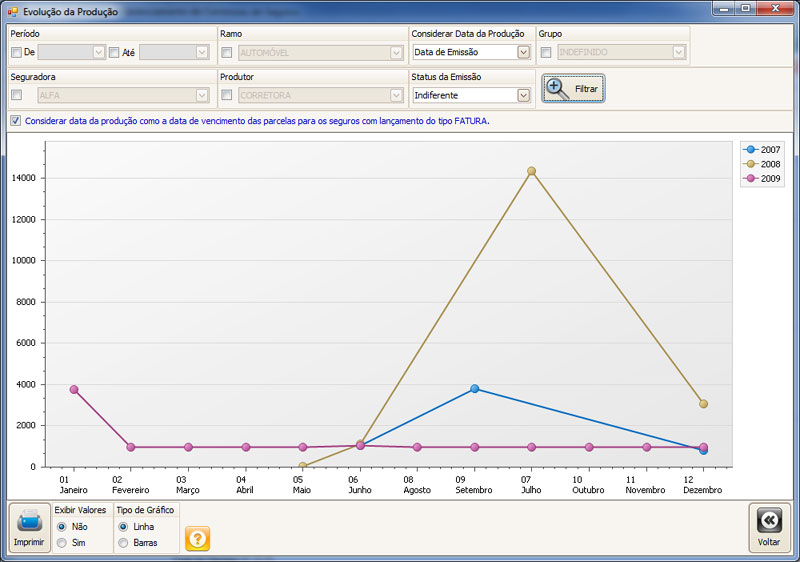Click the Voltar back button
The image size is (800, 562).
[768, 528]
